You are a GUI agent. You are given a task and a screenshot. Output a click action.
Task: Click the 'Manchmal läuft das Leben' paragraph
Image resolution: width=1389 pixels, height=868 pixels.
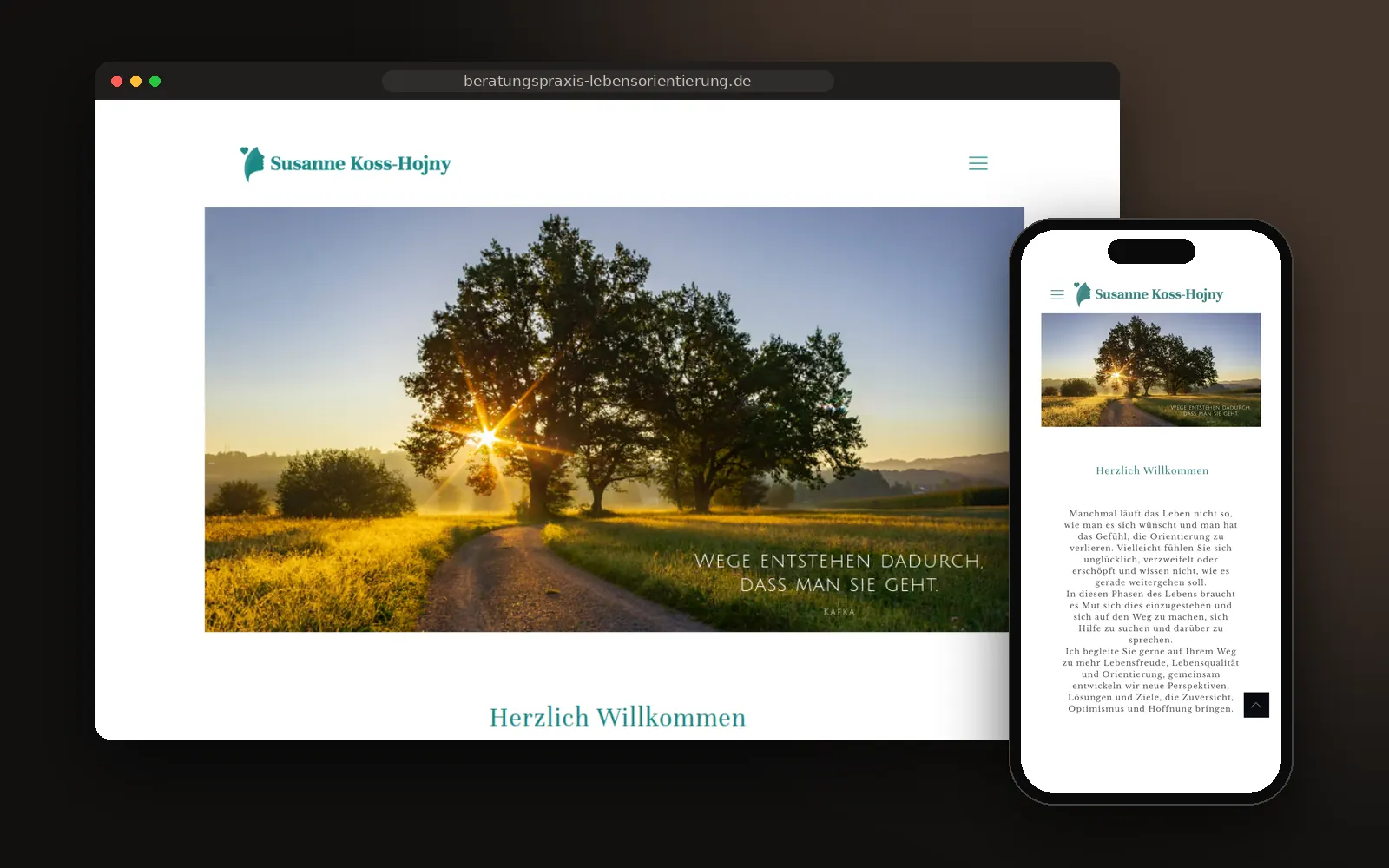click(x=1151, y=548)
